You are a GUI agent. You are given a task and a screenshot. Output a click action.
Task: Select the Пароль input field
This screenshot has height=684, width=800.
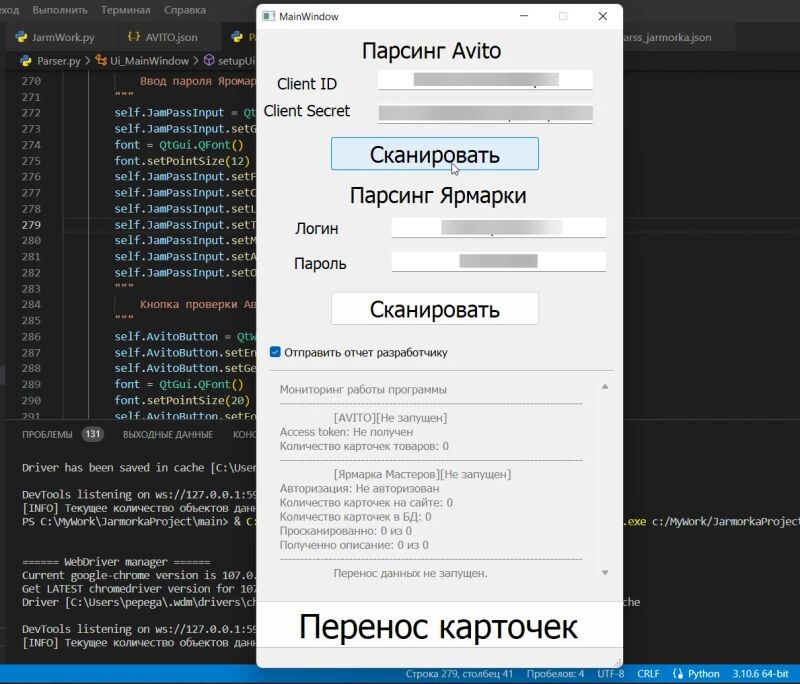point(498,262)
